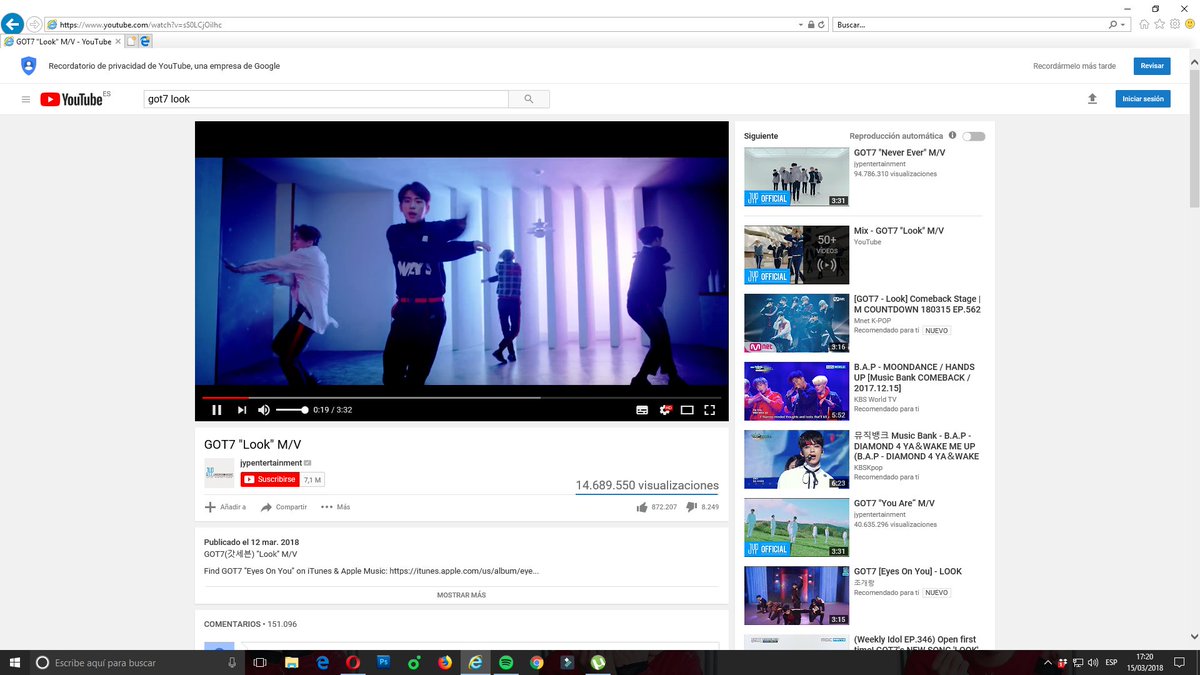Viewport: 1200px width, 675px height.
Task: Click the browser Buscar search box
Action: pyautogui.click(x=970, y=24)
